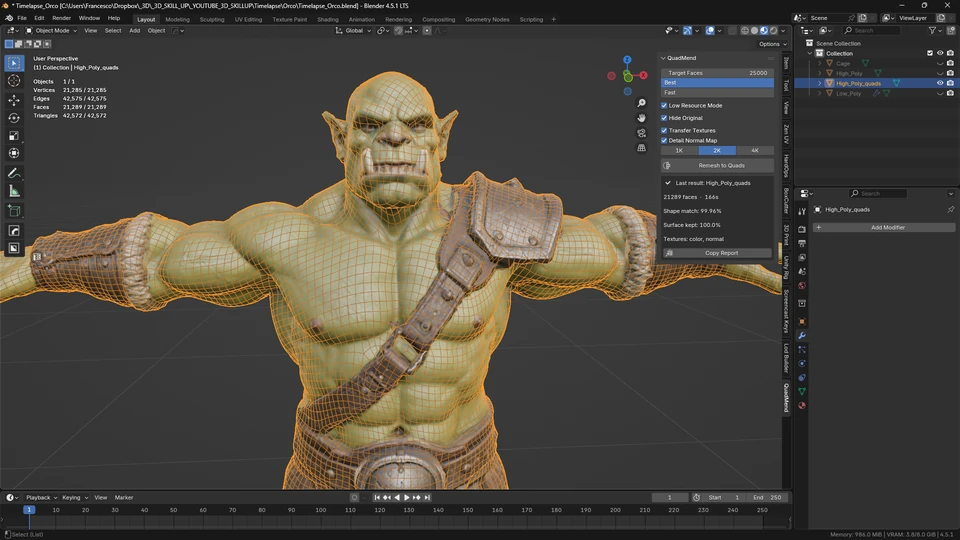Click the Z axis on navigation gizmo
Screen dimensions: 960x540
pos(627,60)
